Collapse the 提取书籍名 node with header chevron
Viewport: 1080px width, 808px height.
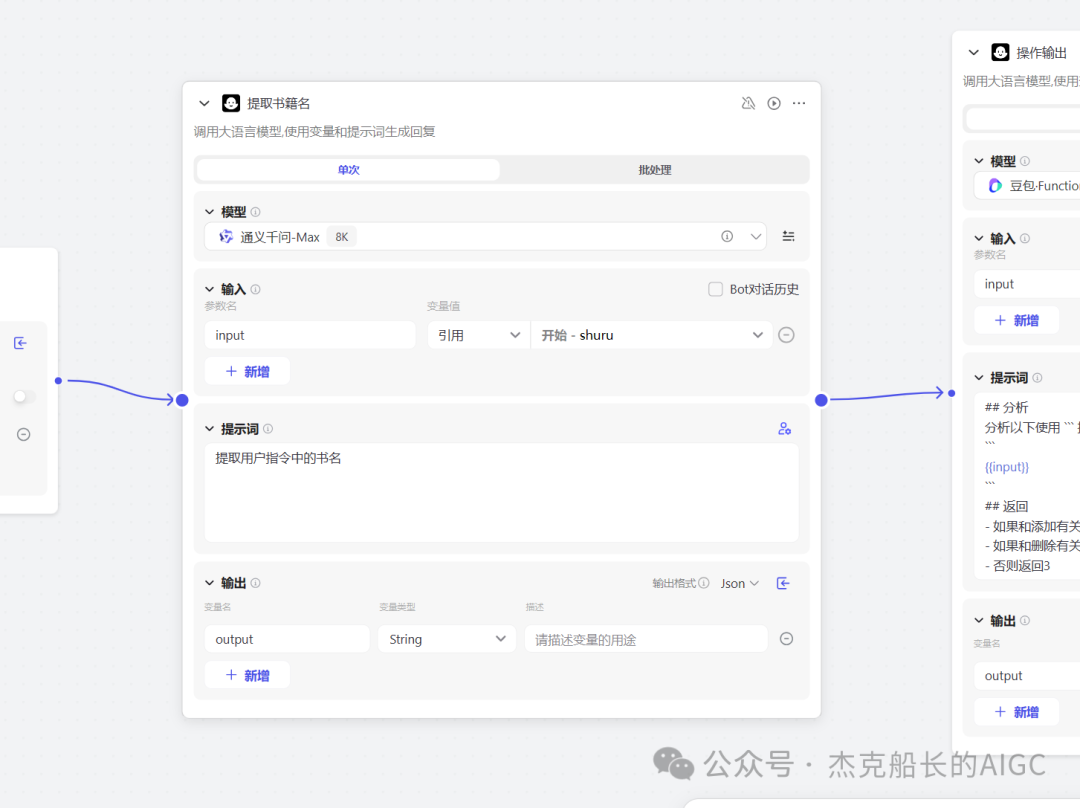(x=204, y=103)
